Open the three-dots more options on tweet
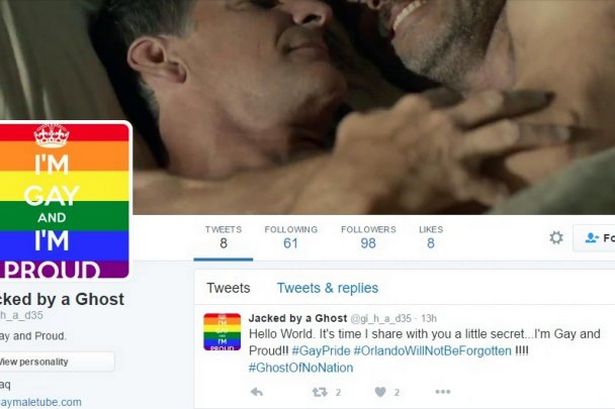Screen dimensions: 615x409 [x=443, y=391]
